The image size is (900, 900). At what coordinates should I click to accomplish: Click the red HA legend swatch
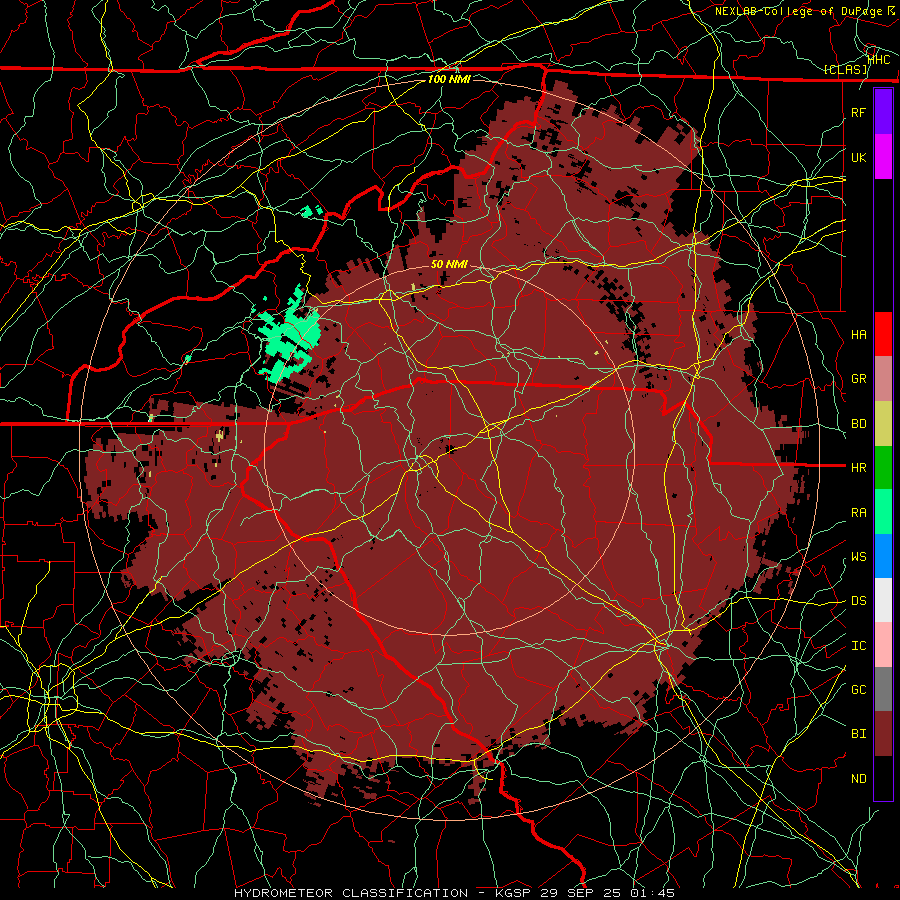pyautogui.click(x=883, y=334)
